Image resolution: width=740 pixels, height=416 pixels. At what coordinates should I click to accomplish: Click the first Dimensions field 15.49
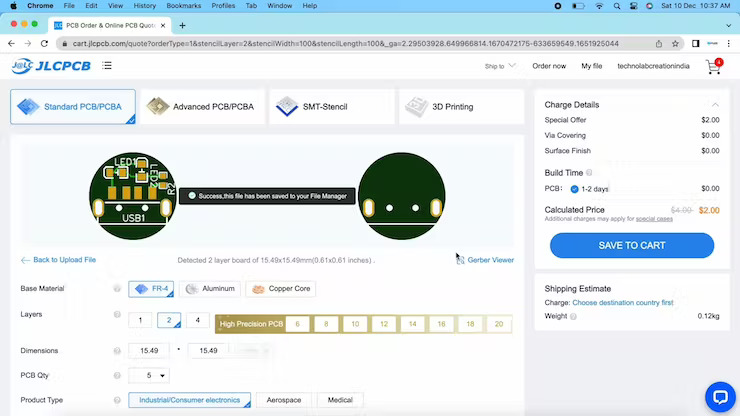tap(149, 351)
